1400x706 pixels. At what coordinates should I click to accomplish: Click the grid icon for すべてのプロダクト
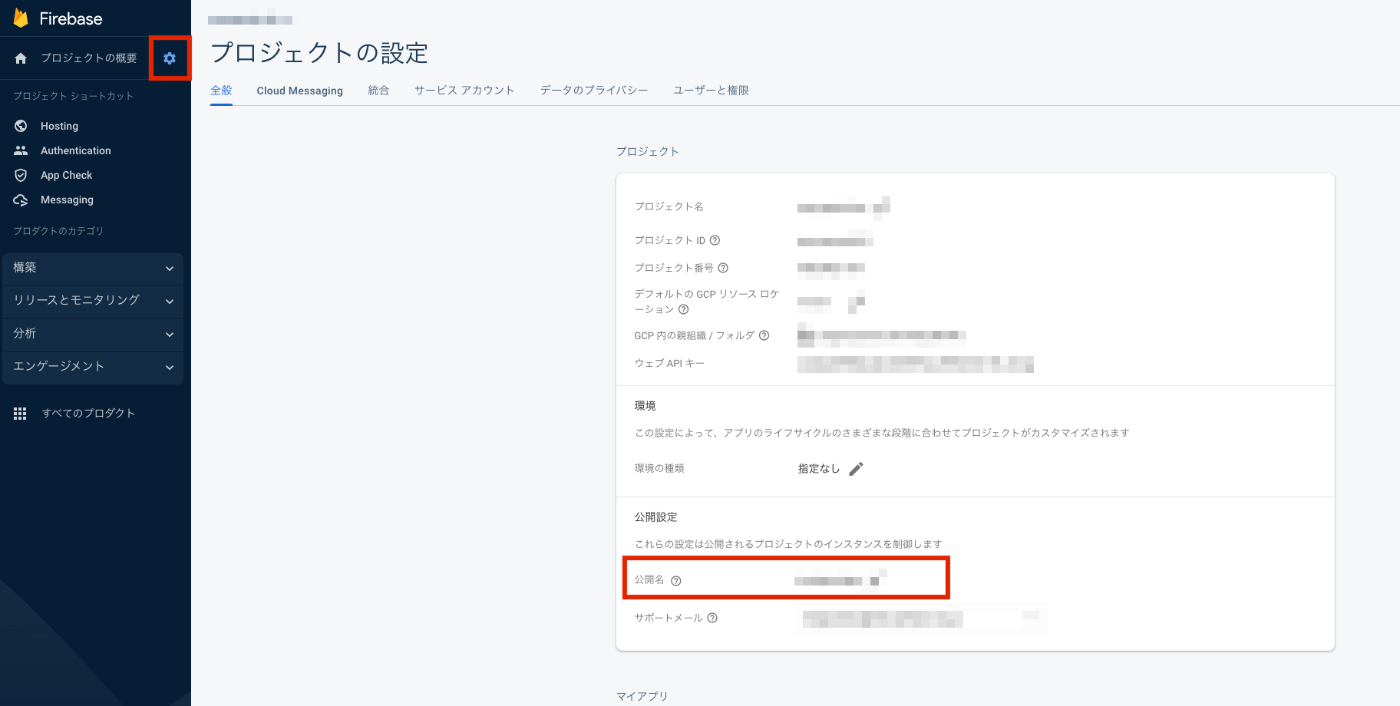(20, 414)
